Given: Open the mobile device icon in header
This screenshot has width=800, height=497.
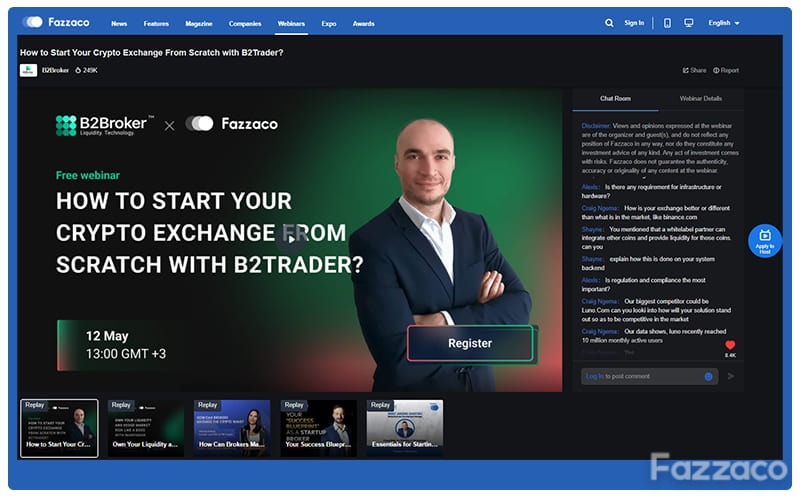Looking at the screenshot, I should pyautogui.click(x=667, y=23).
